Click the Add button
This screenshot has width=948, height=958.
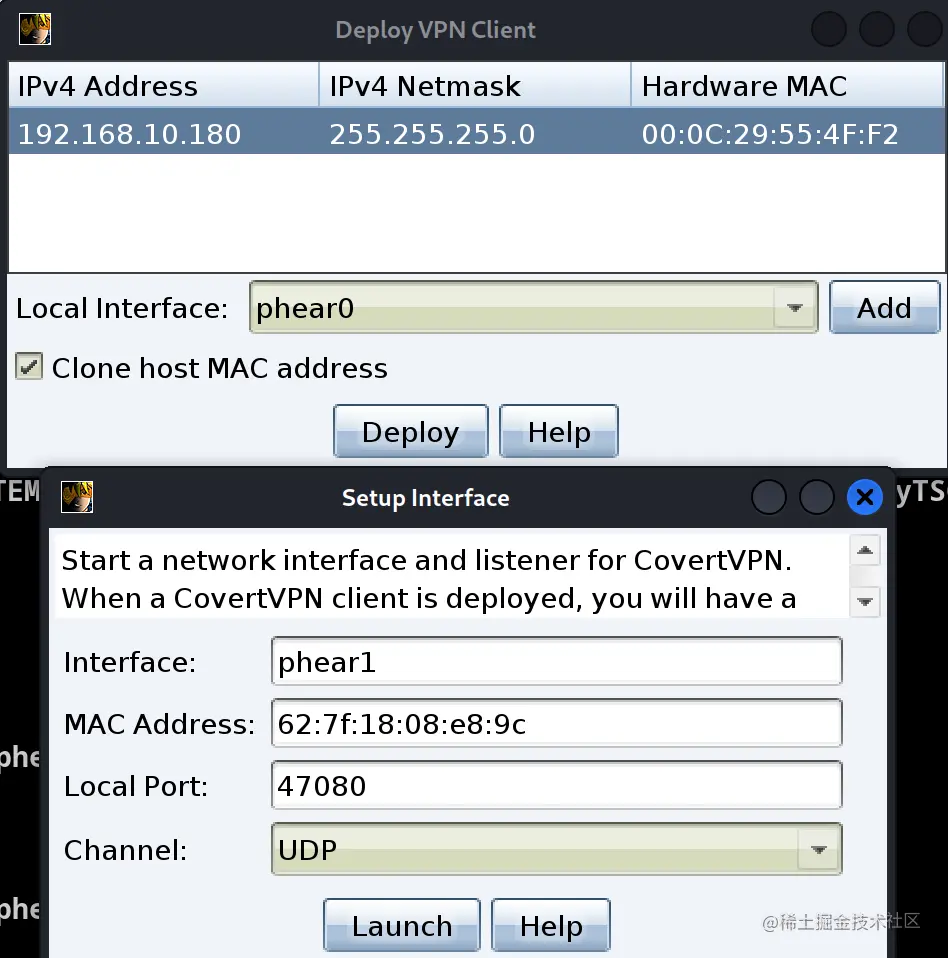884,307
